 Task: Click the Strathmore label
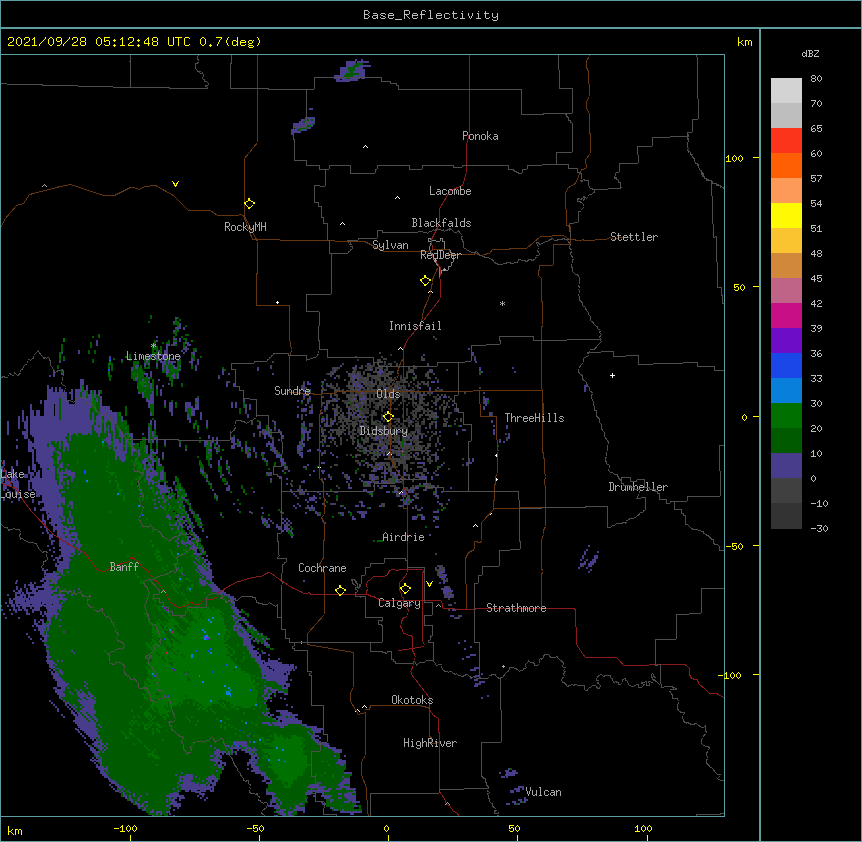tap(516, 608)
